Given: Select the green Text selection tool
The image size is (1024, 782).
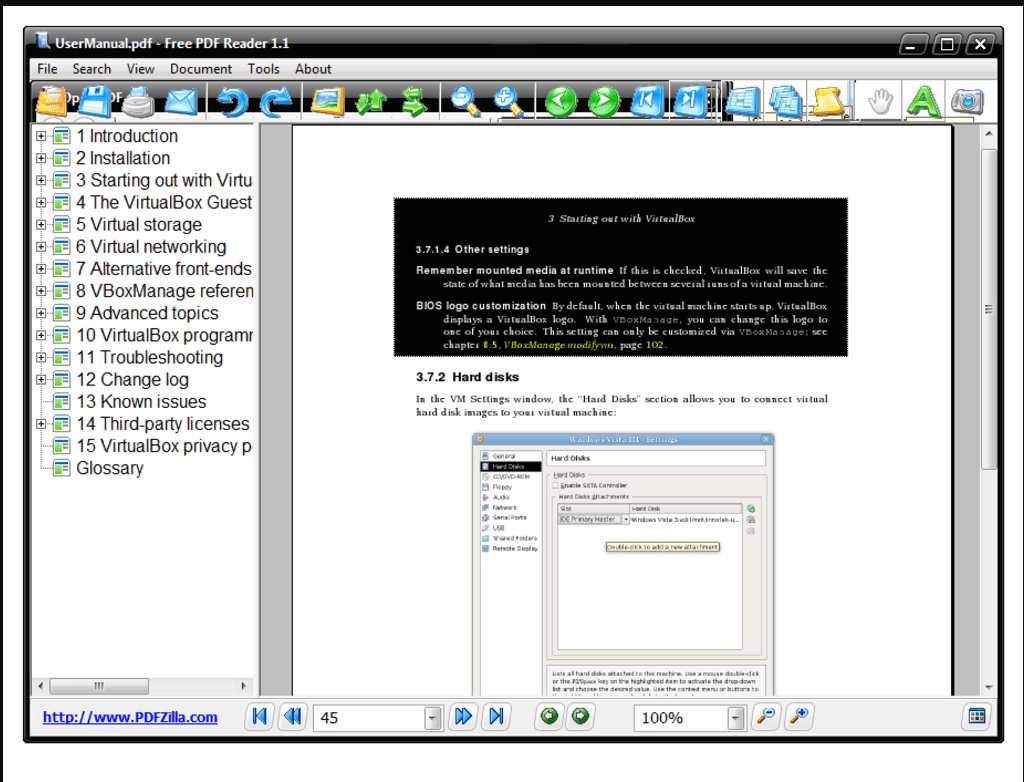Looking at the screenshot, I should (x=922, y=100).
